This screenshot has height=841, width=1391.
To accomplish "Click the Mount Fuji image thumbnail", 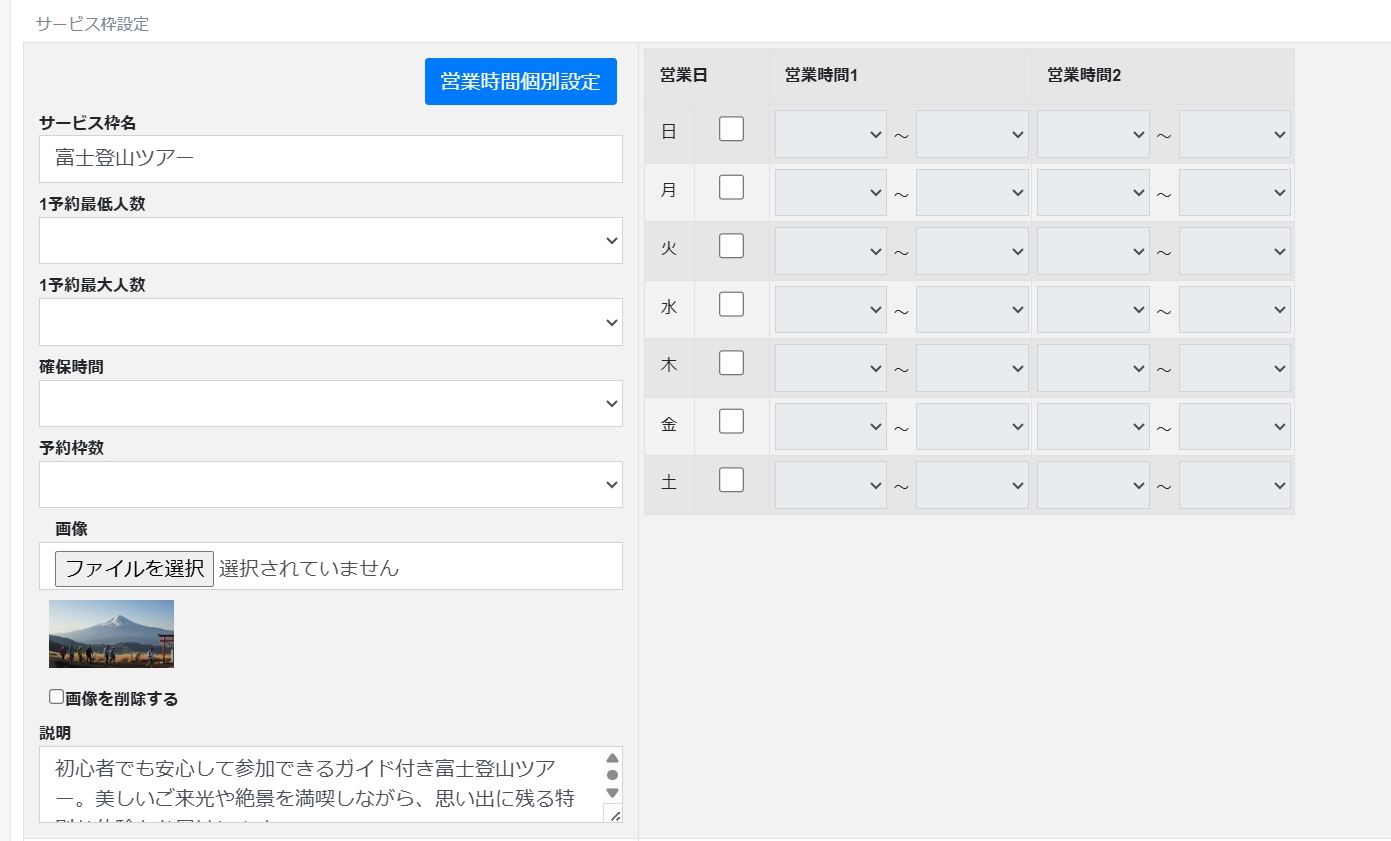I will 110,633.
